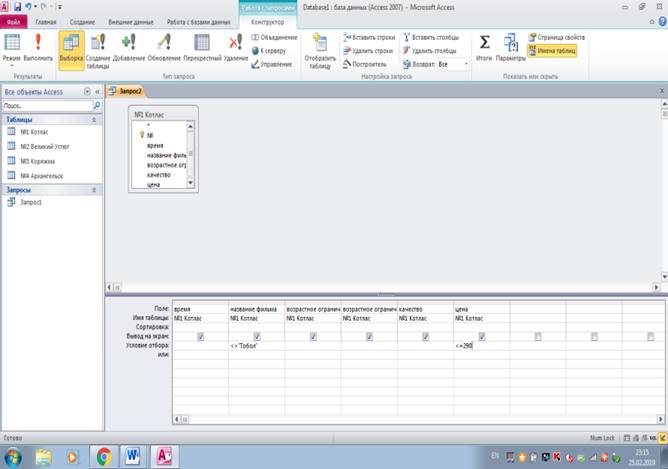Image resolution: width=668 pixels, height=469 pixels.
Task: Select the Удаление delete query icon
Action: pyautogui.click(x=236, y=43)
